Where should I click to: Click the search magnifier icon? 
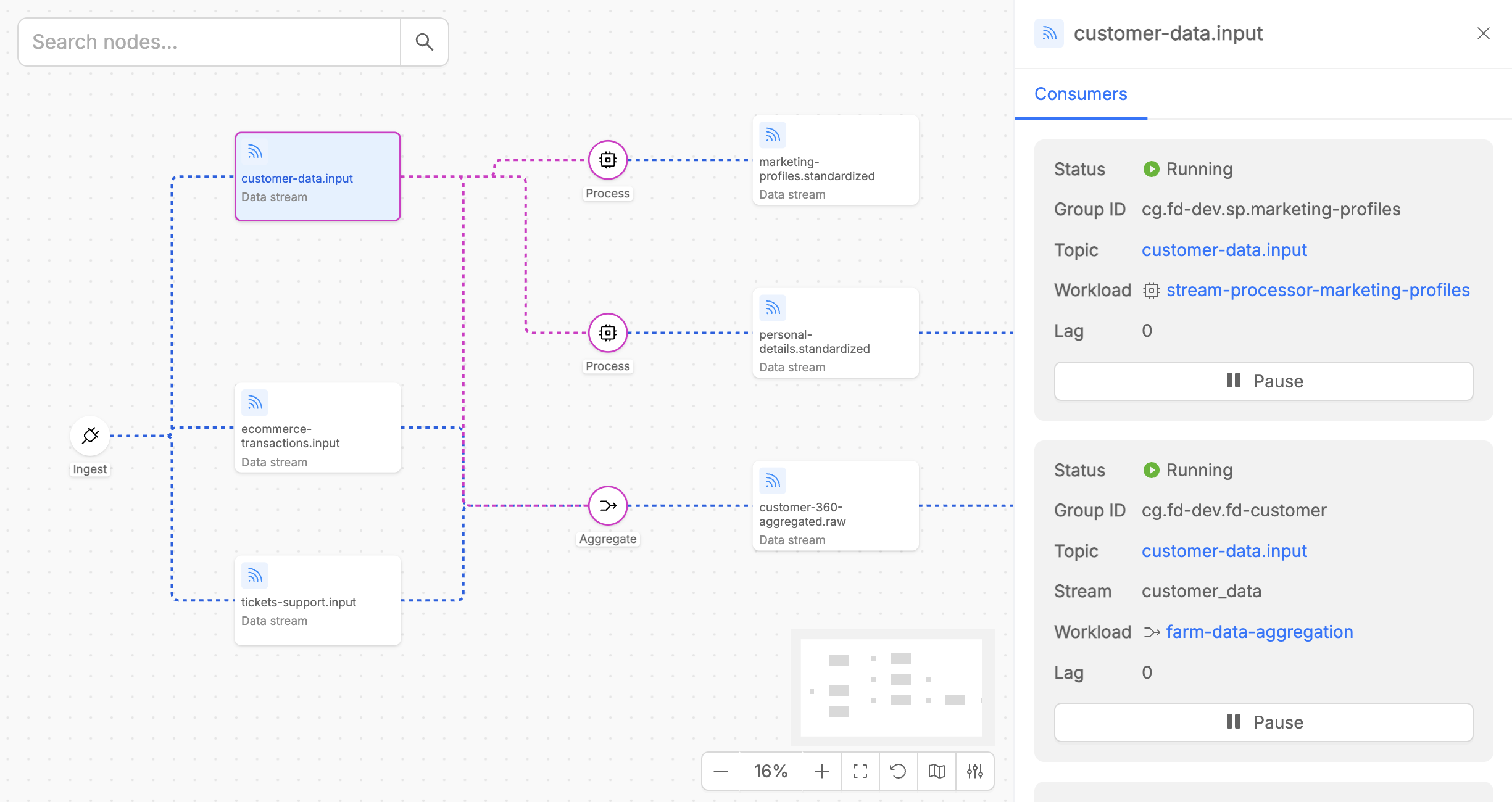[424, 41]
